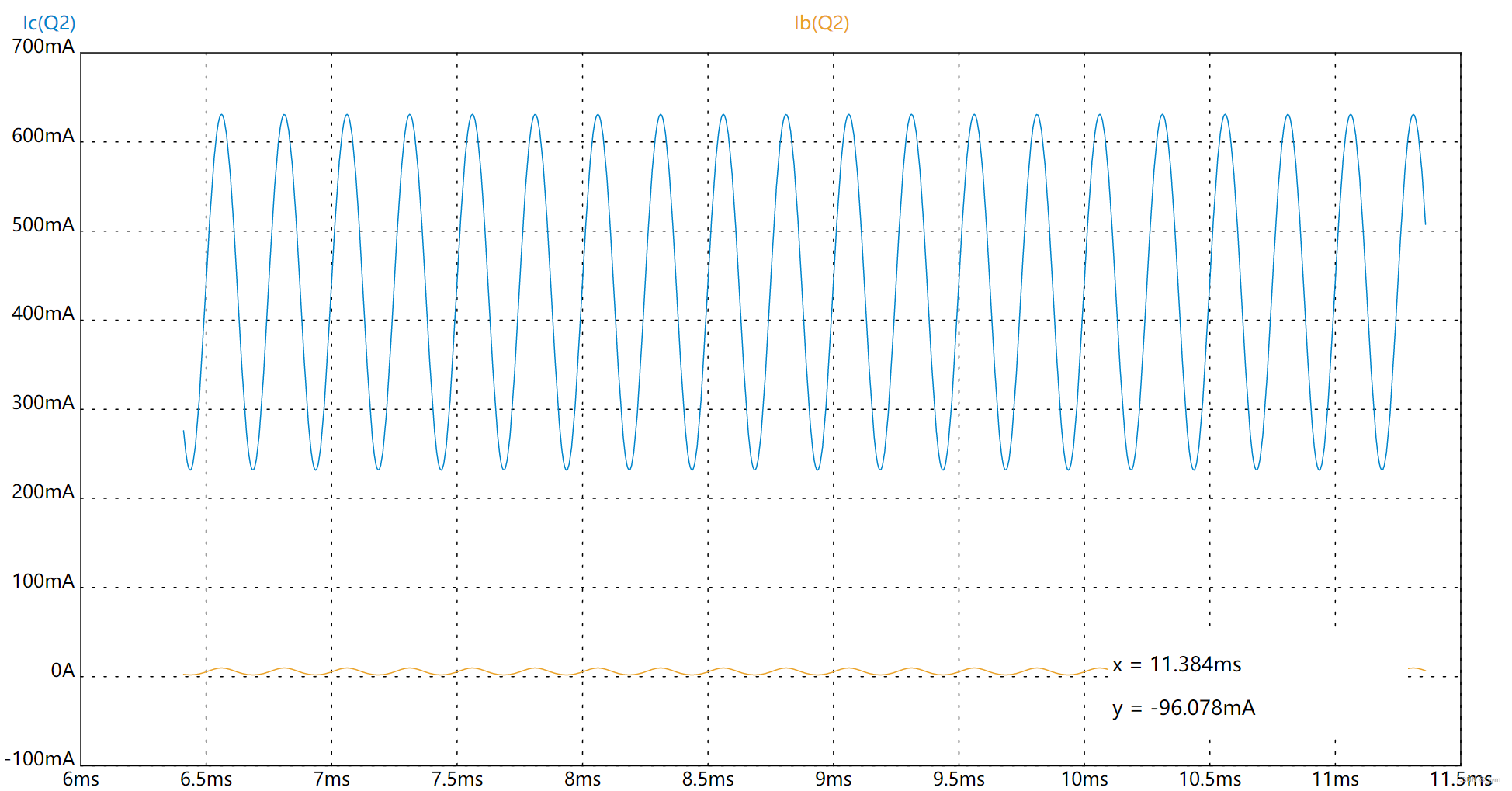Click the 9ms time axis label
The height and width of the screenshot is (791, 1512).
pyautogui.click(x=834, y=779)
